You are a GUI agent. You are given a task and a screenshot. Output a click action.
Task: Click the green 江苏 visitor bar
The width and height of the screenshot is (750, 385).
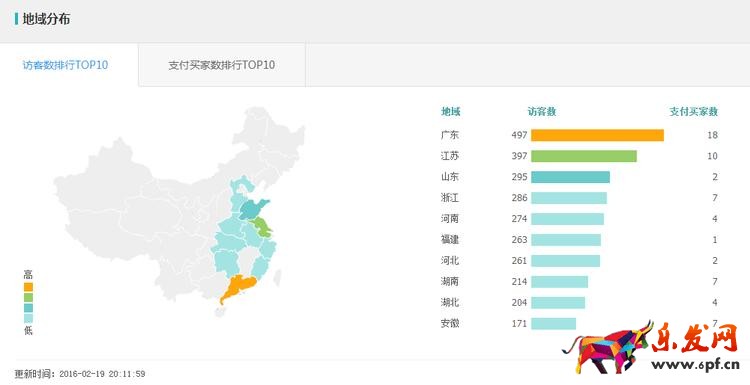[584, 156]
